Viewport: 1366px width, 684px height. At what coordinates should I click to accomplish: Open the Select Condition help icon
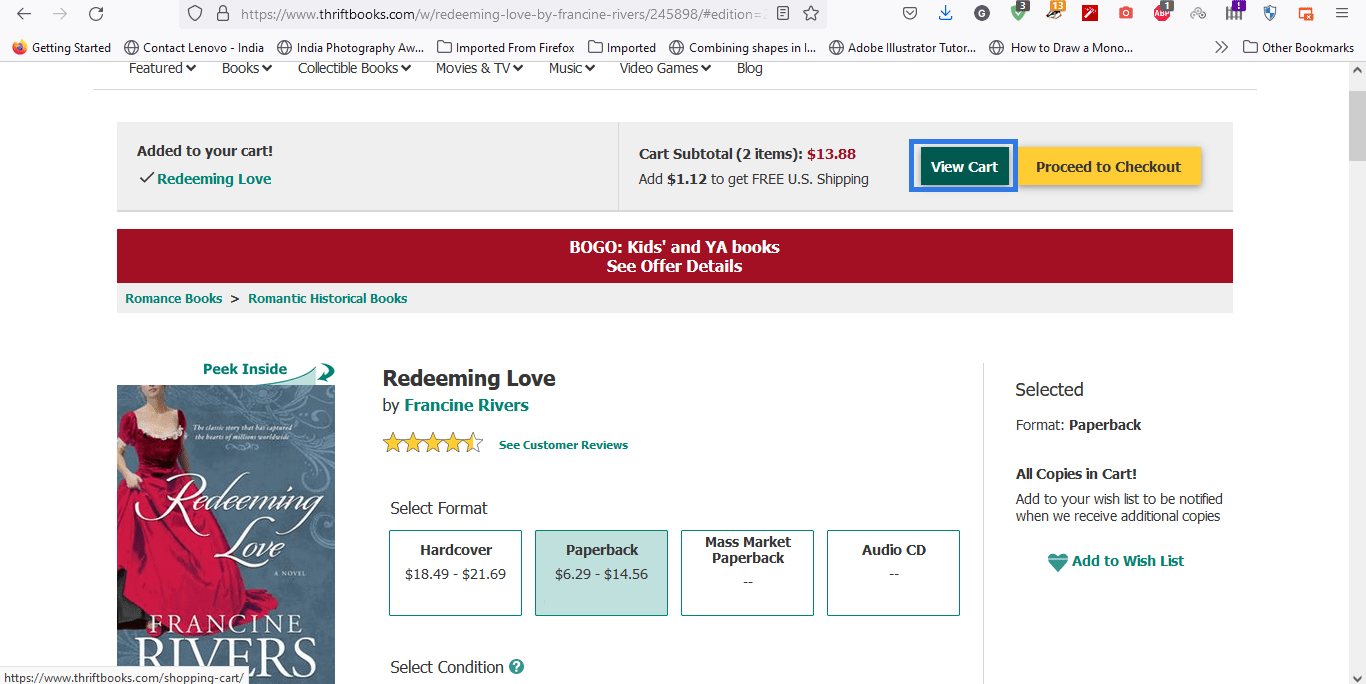click(516, 667)
